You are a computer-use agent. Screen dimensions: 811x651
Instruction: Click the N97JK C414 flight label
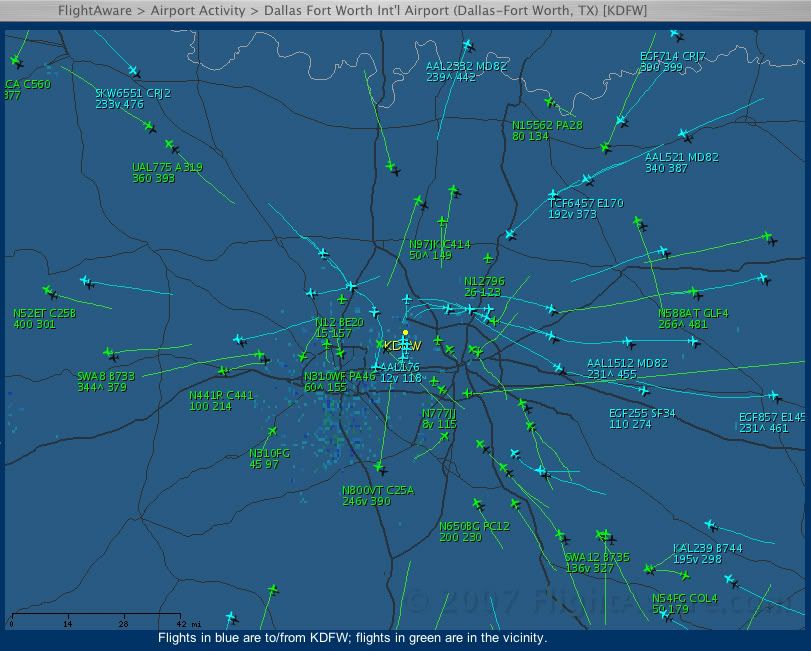tap(440, 250)
